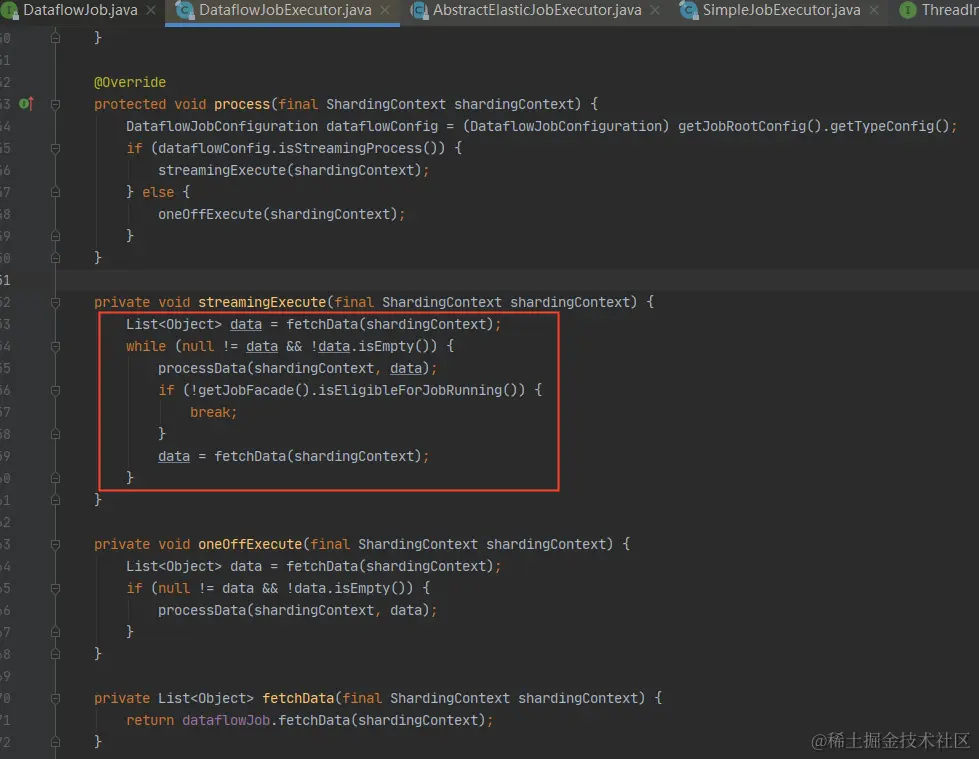Close the DataflowJob.java tab
The image size is (979, 759).
pos(151,11)
